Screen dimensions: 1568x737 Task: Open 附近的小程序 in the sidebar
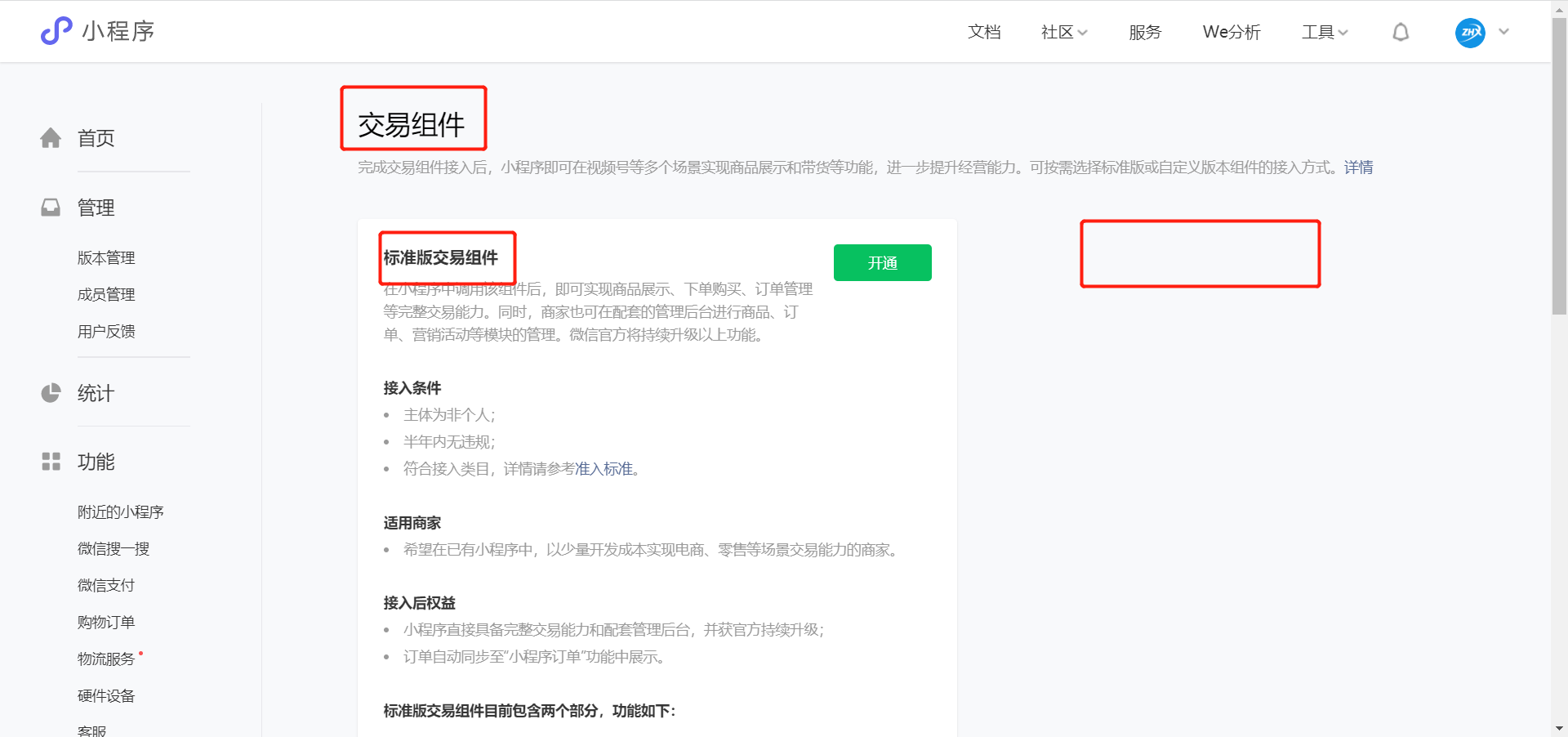[121, 512]
